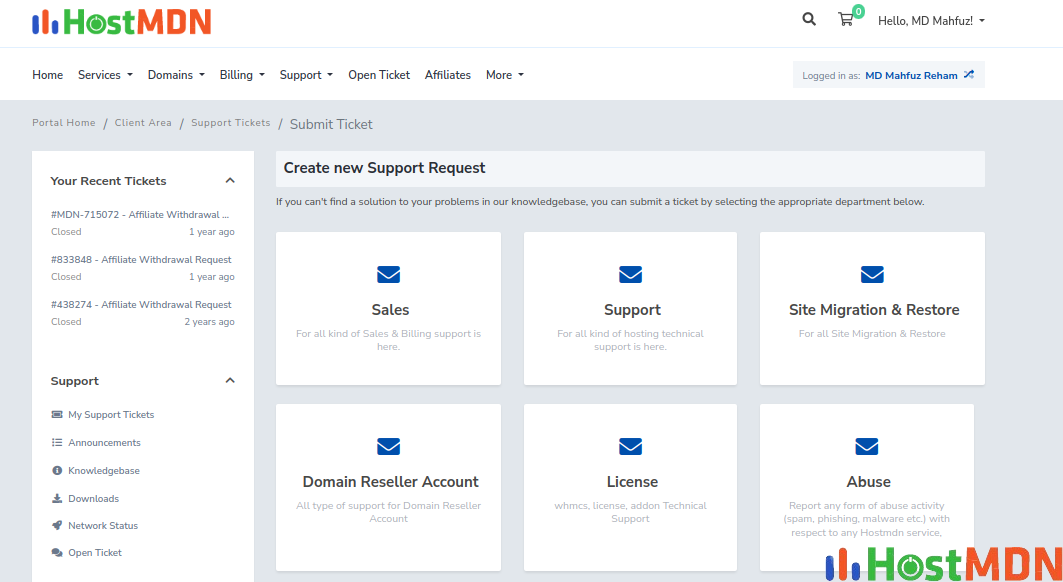Image resolution: width=1063 pixels, height=582 pixels.
Task: Click the Sales envelope icon
Action: click(x=388, y=275)
